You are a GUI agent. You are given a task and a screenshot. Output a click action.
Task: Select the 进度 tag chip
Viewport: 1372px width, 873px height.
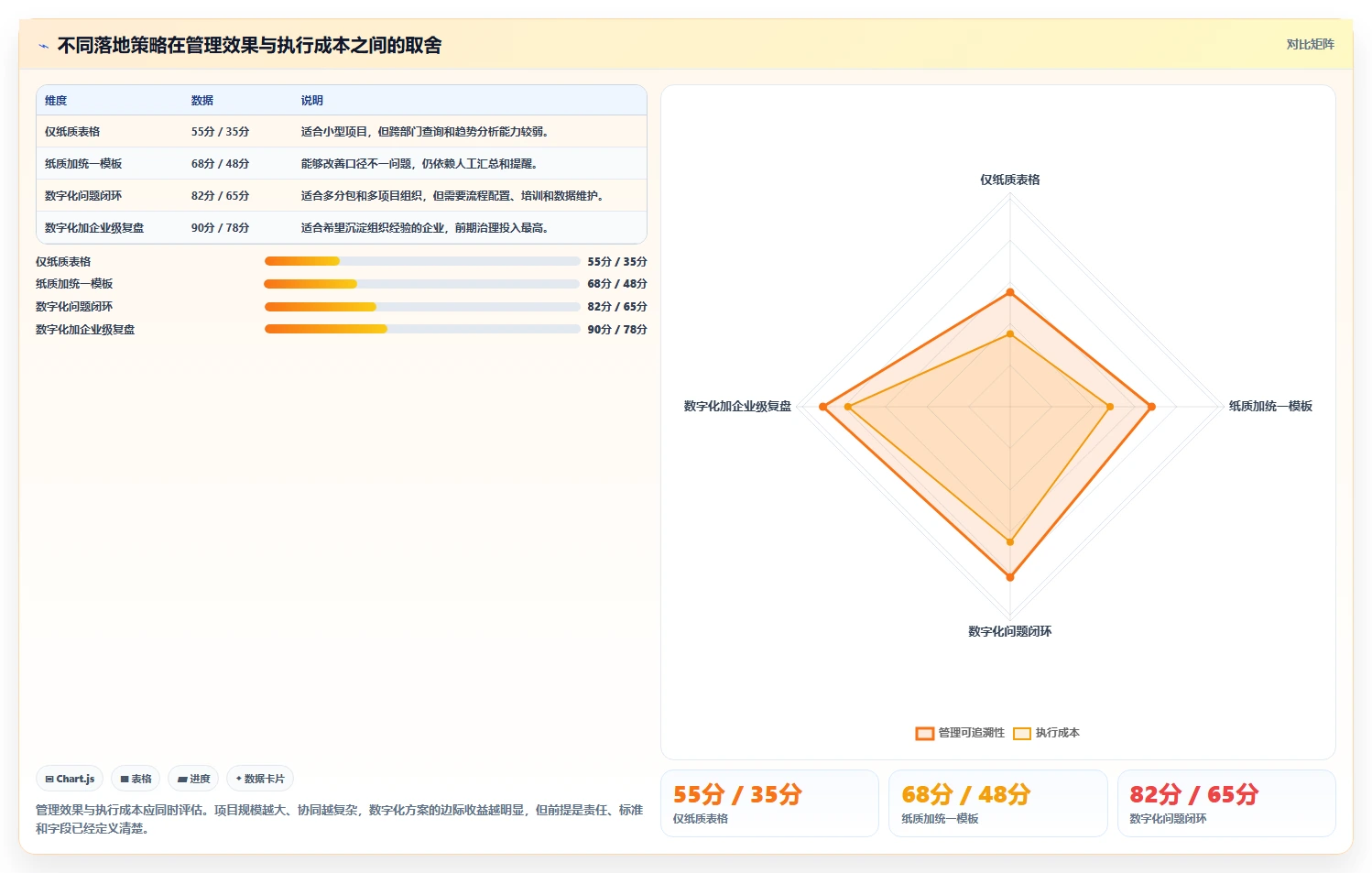pos(193,779)
